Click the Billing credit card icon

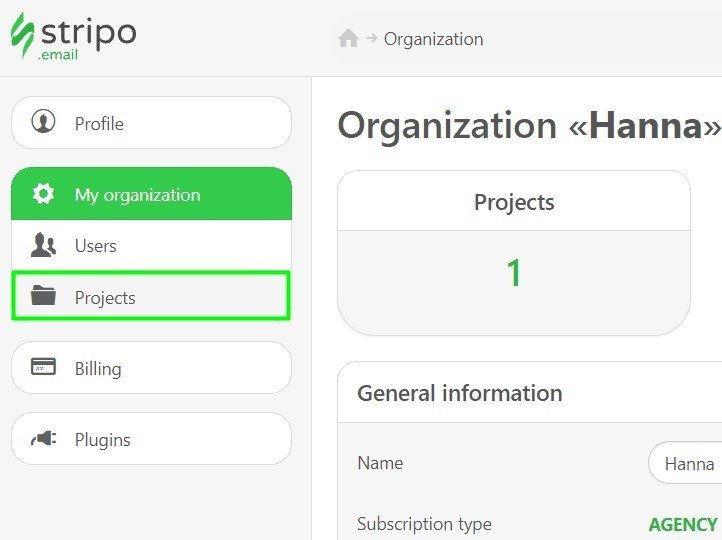coord(43,367)
